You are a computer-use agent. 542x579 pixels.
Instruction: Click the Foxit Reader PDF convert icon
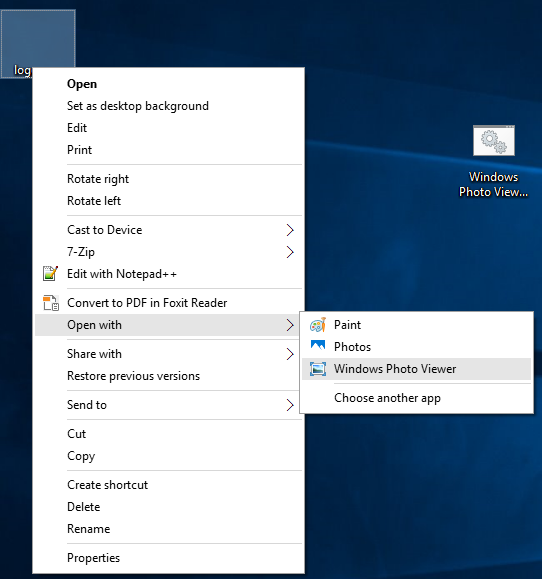pyautogui.click(x=51, y=303)
